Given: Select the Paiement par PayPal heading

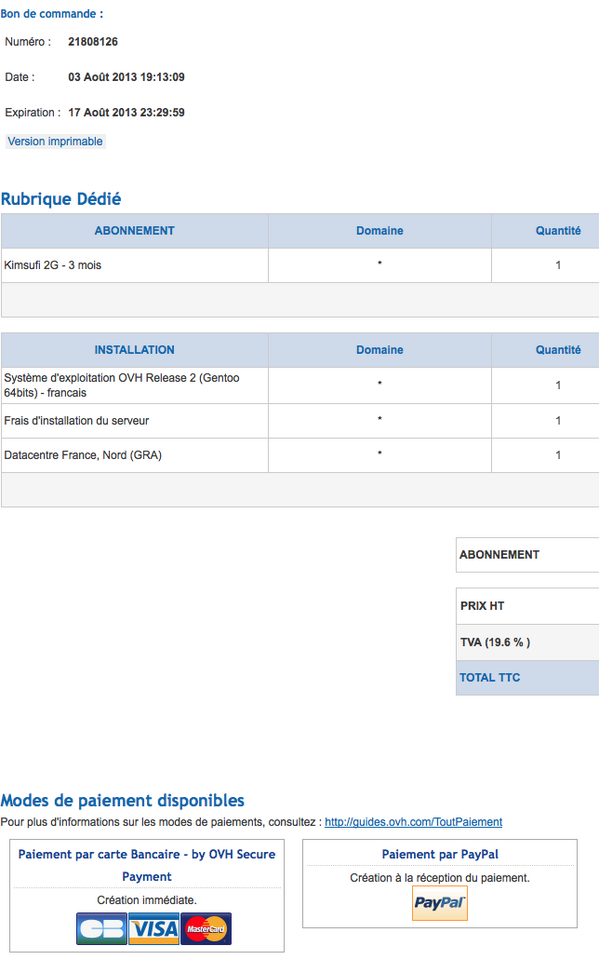Looking at the screenshot, I should (440, 854).
